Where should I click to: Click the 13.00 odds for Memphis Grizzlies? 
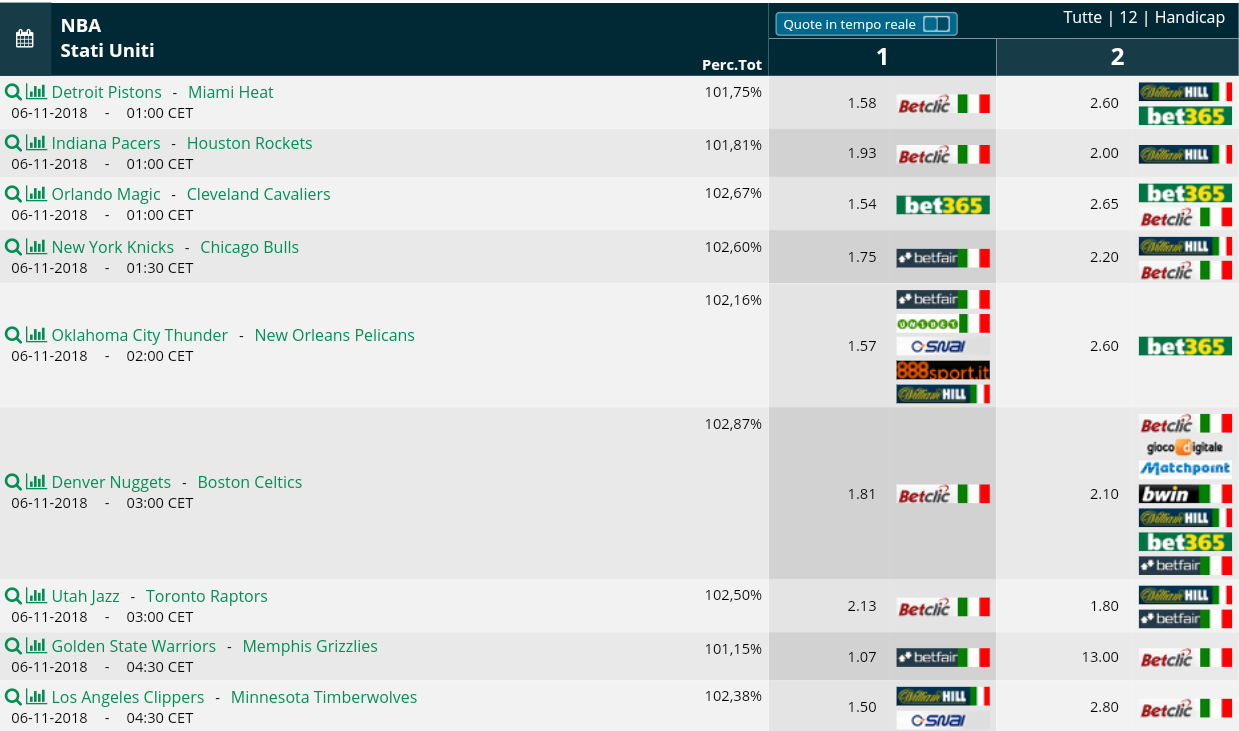1100,657
